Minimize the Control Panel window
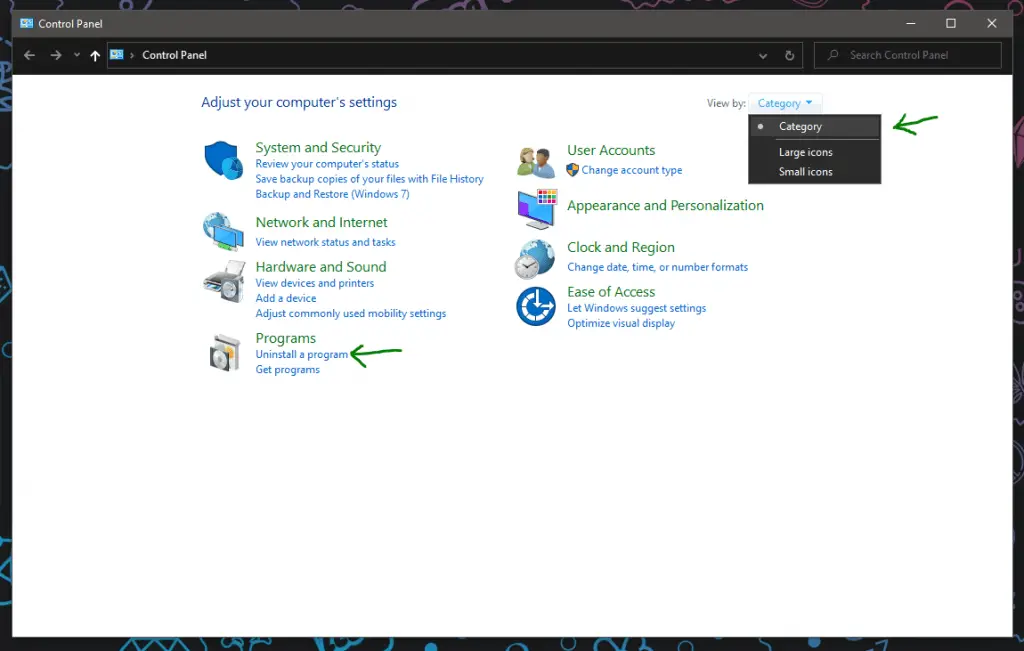 (x=910, y=24)
